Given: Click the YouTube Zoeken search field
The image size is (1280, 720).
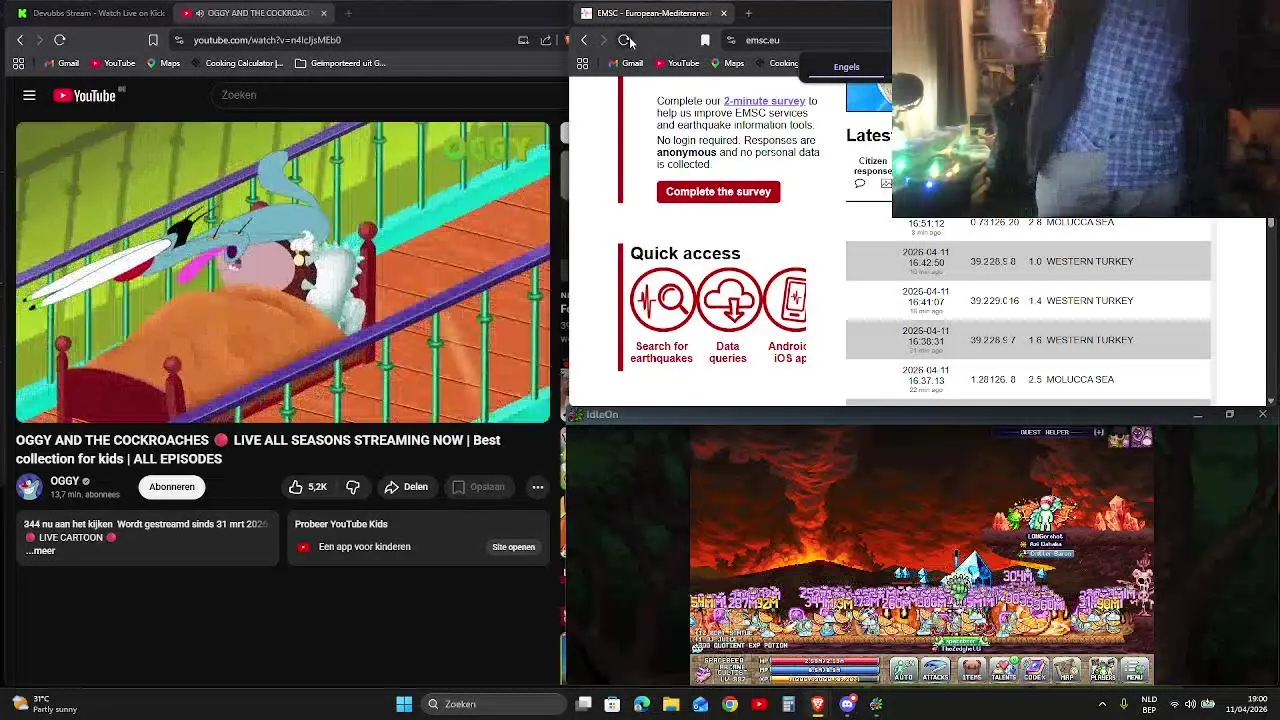Looking at the screenshot, I should [x=390, y=95].
